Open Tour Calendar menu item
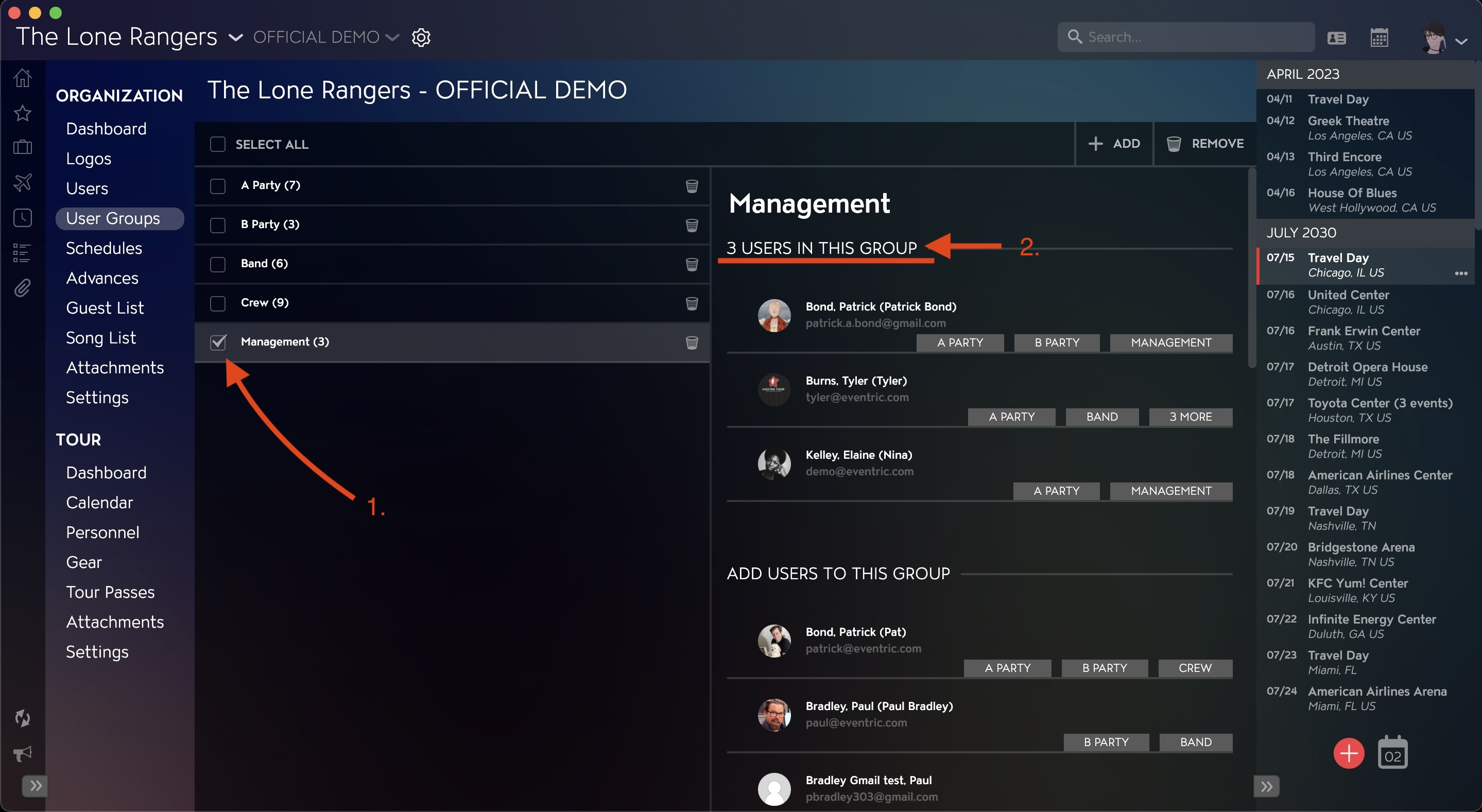 [x=99, y=502]
